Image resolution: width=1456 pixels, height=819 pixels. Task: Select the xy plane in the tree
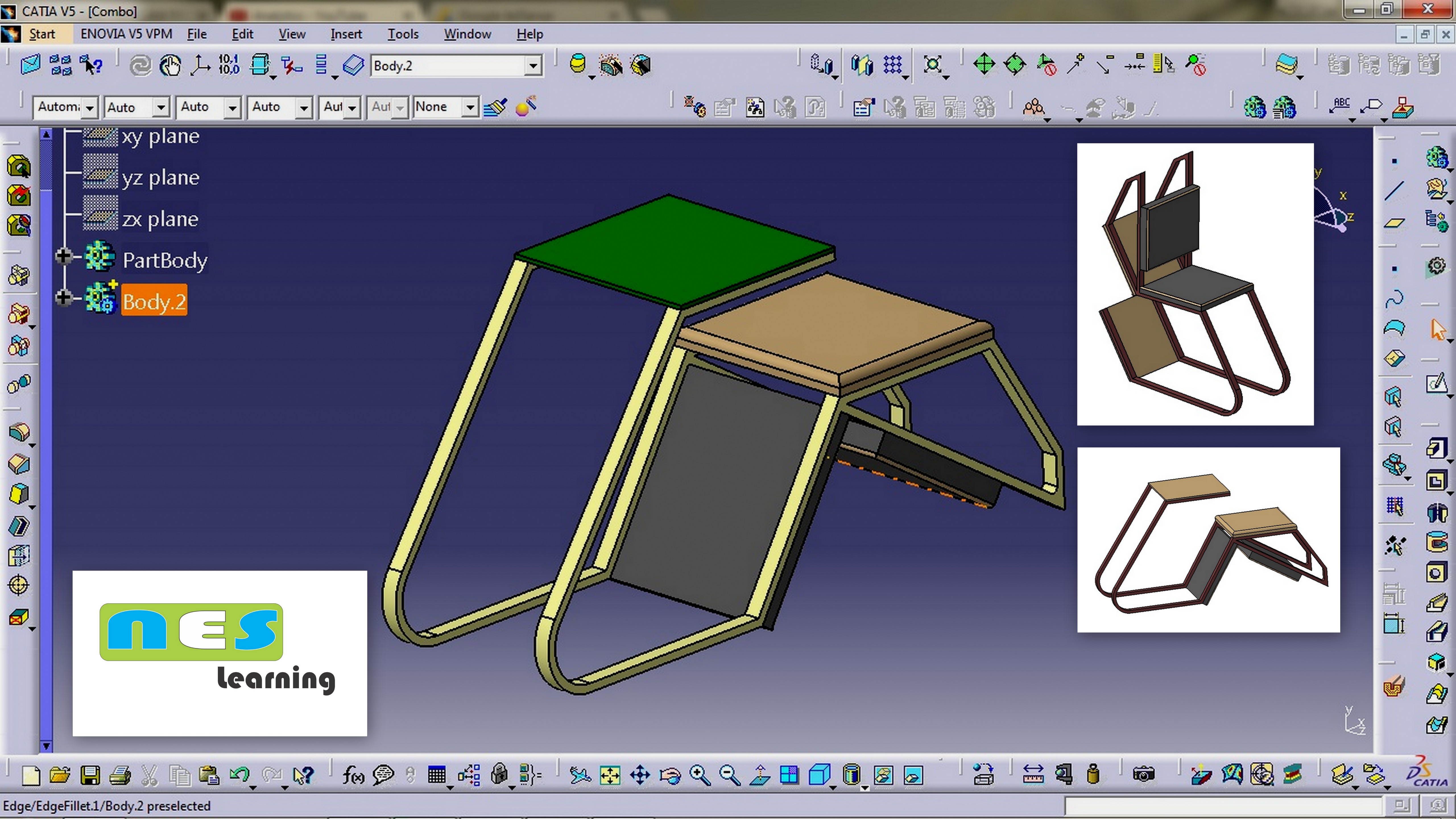tap(160, 136)
